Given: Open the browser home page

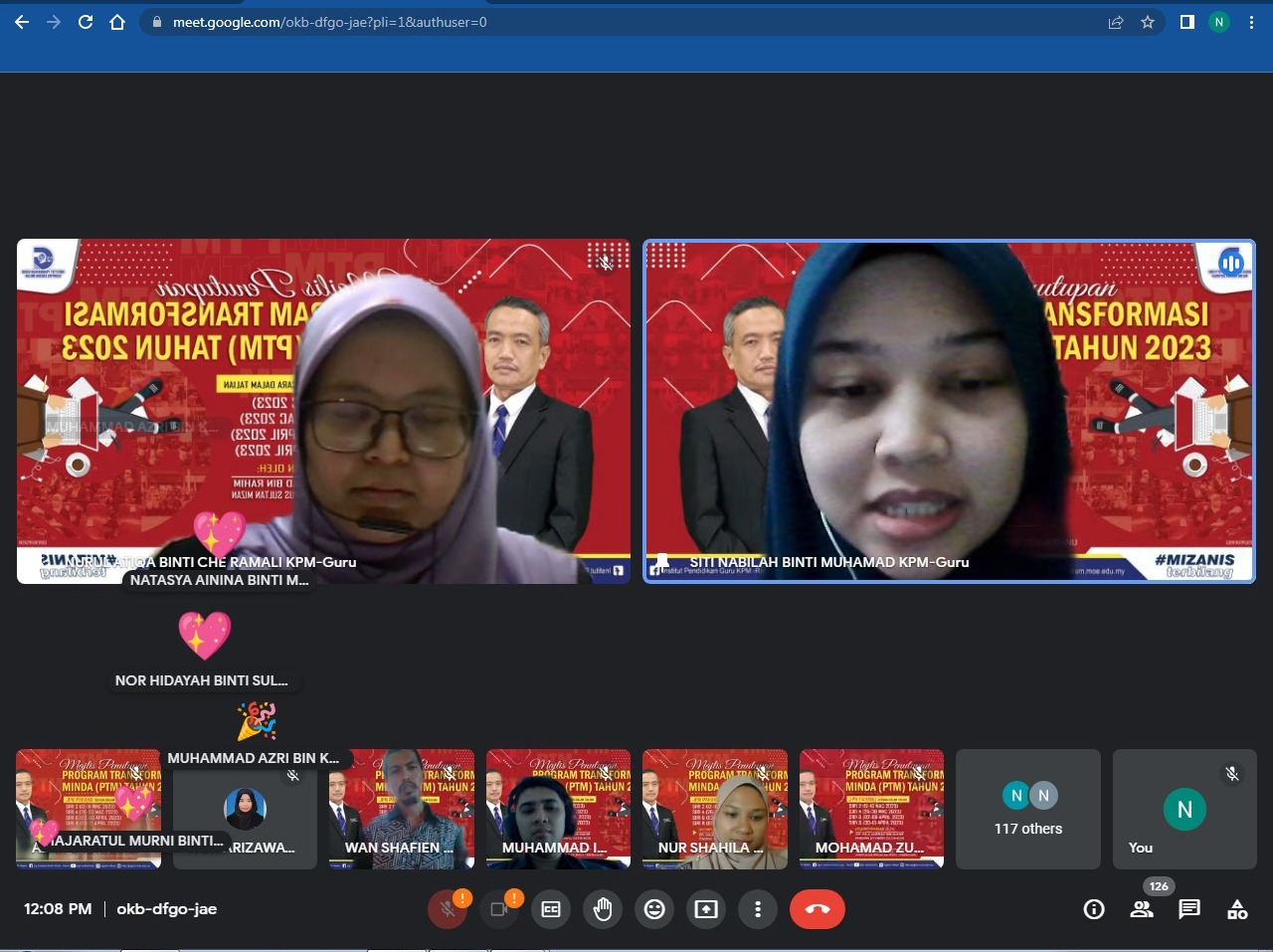Looking at the screenshot, I should [x=117, y=22].
